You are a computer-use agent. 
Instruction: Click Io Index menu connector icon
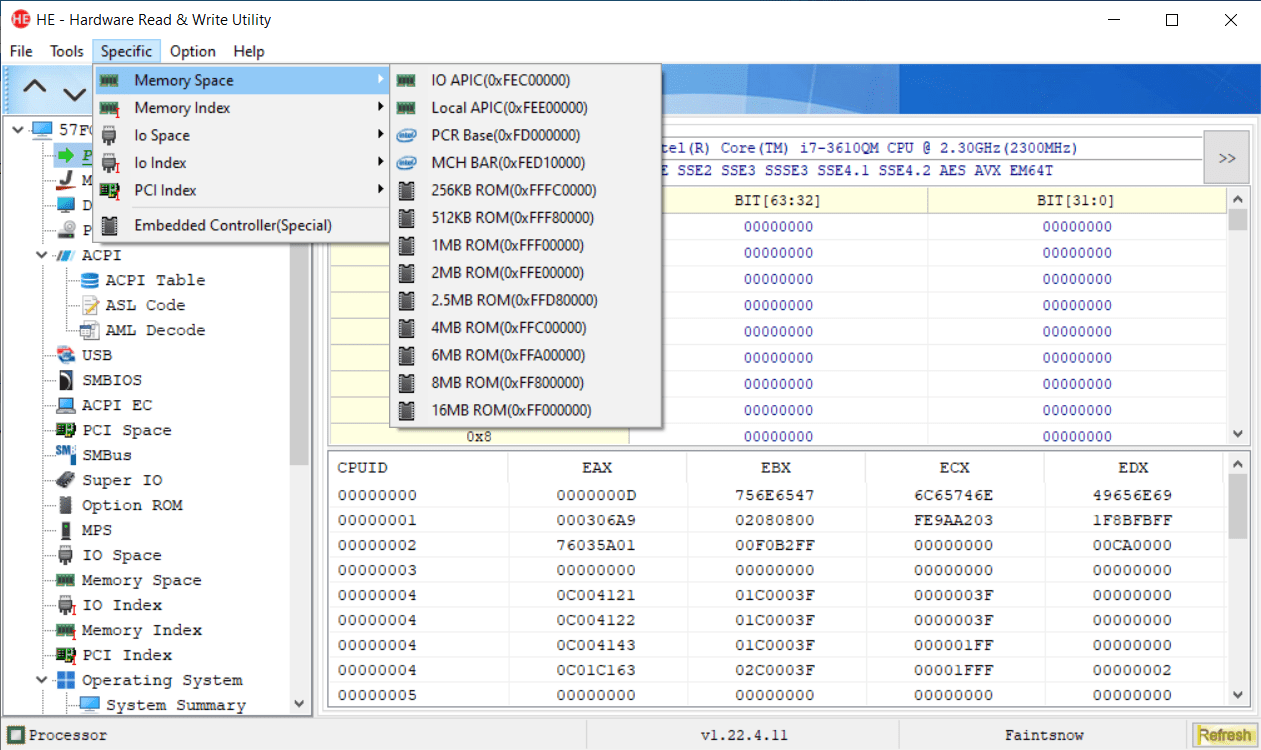pos(110,163)
